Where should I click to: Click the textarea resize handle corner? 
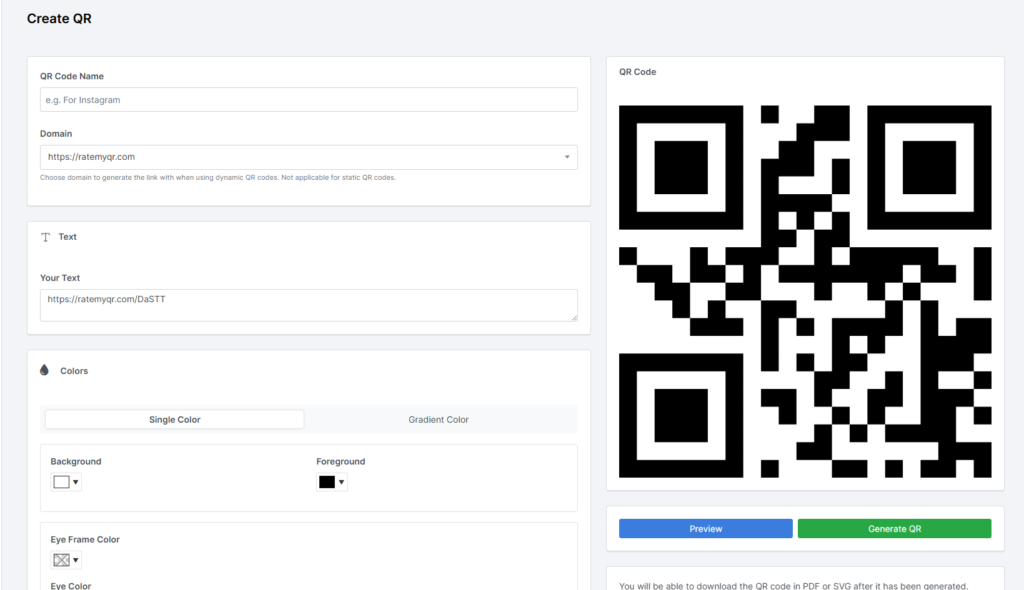[x=574, y=318]
